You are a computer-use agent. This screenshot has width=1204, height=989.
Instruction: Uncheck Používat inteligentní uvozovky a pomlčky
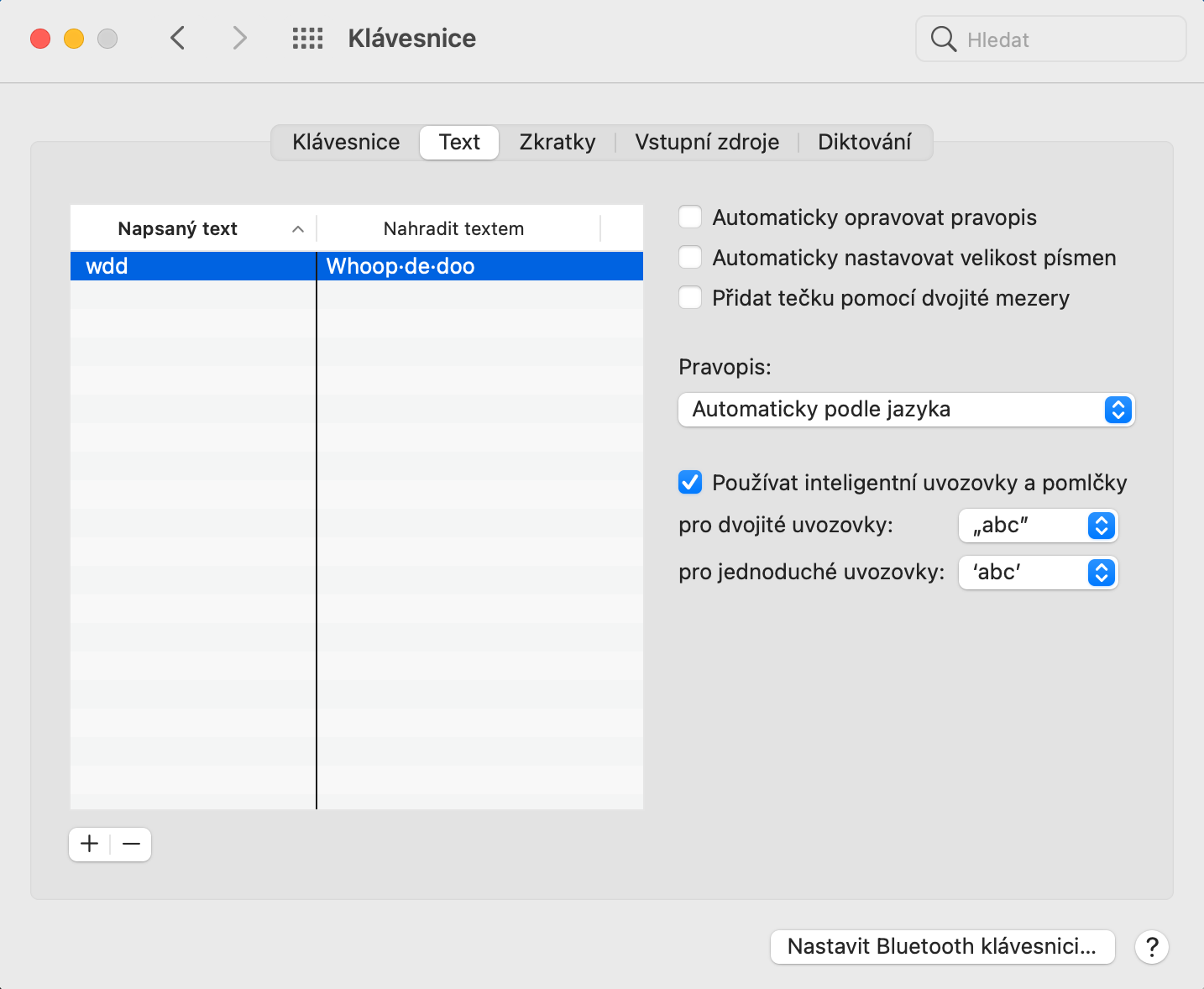click(x=690, y=483)
